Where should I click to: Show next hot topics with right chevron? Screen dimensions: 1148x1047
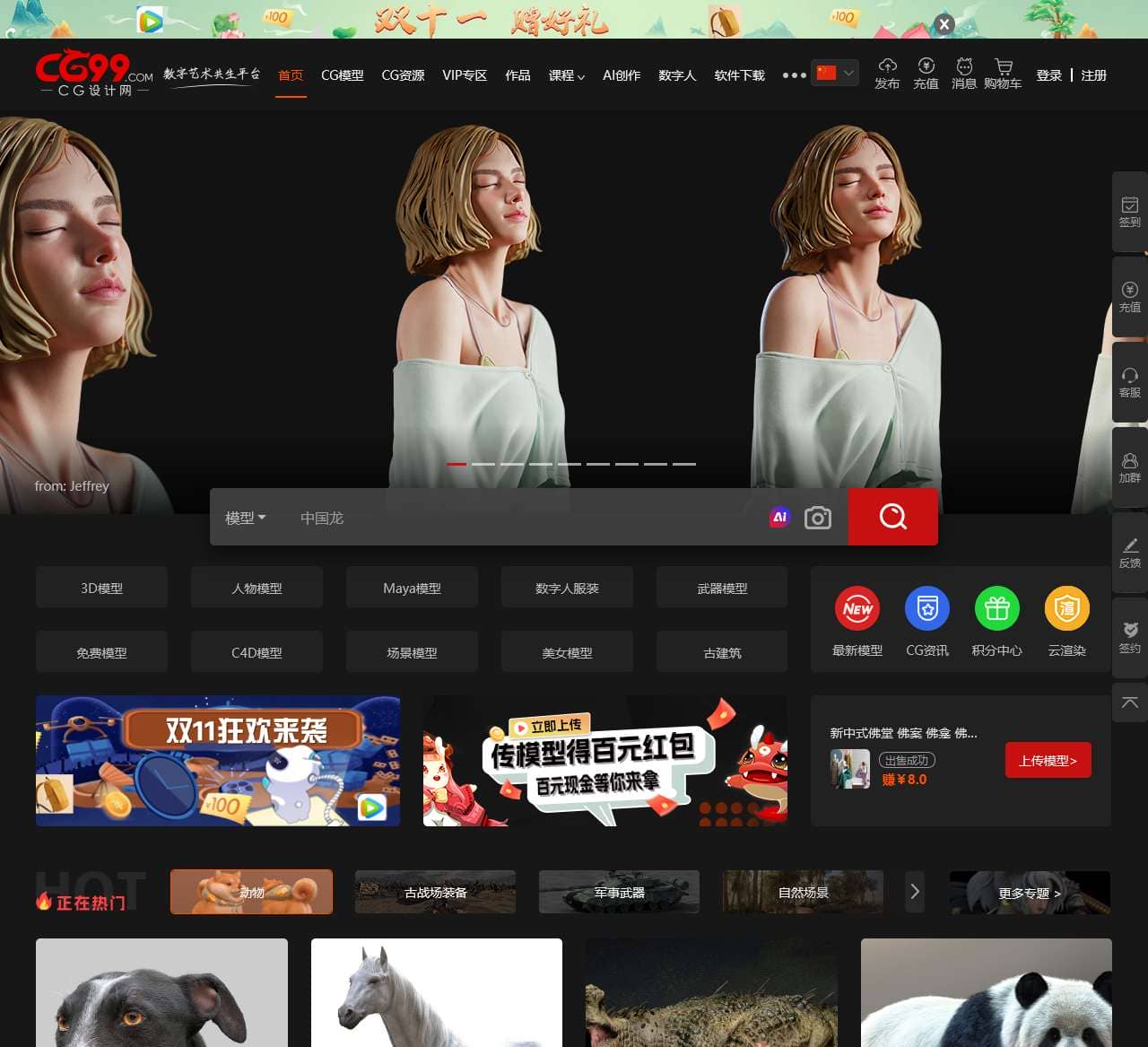(915, 892)
